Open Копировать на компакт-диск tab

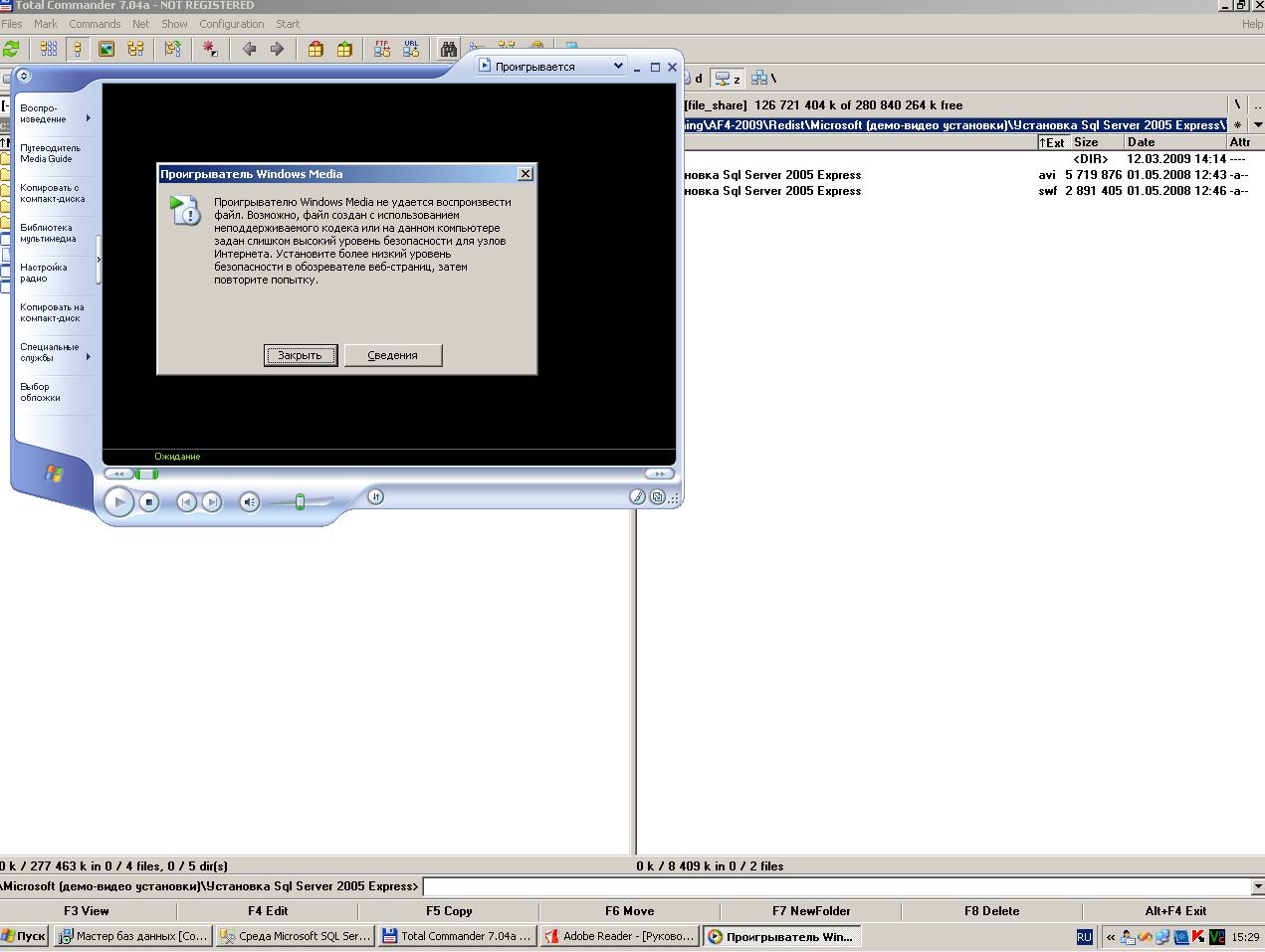pos(52,312)
